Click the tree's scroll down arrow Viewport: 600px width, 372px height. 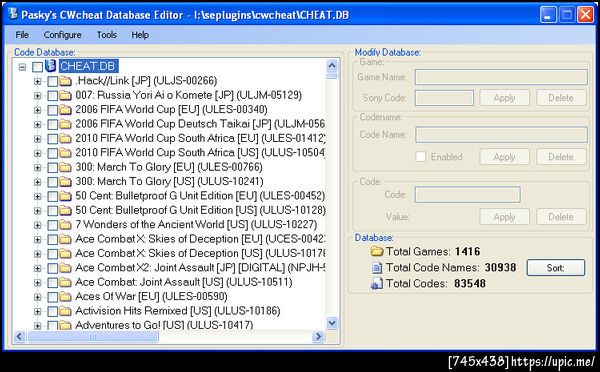click(x=332, y=323)
